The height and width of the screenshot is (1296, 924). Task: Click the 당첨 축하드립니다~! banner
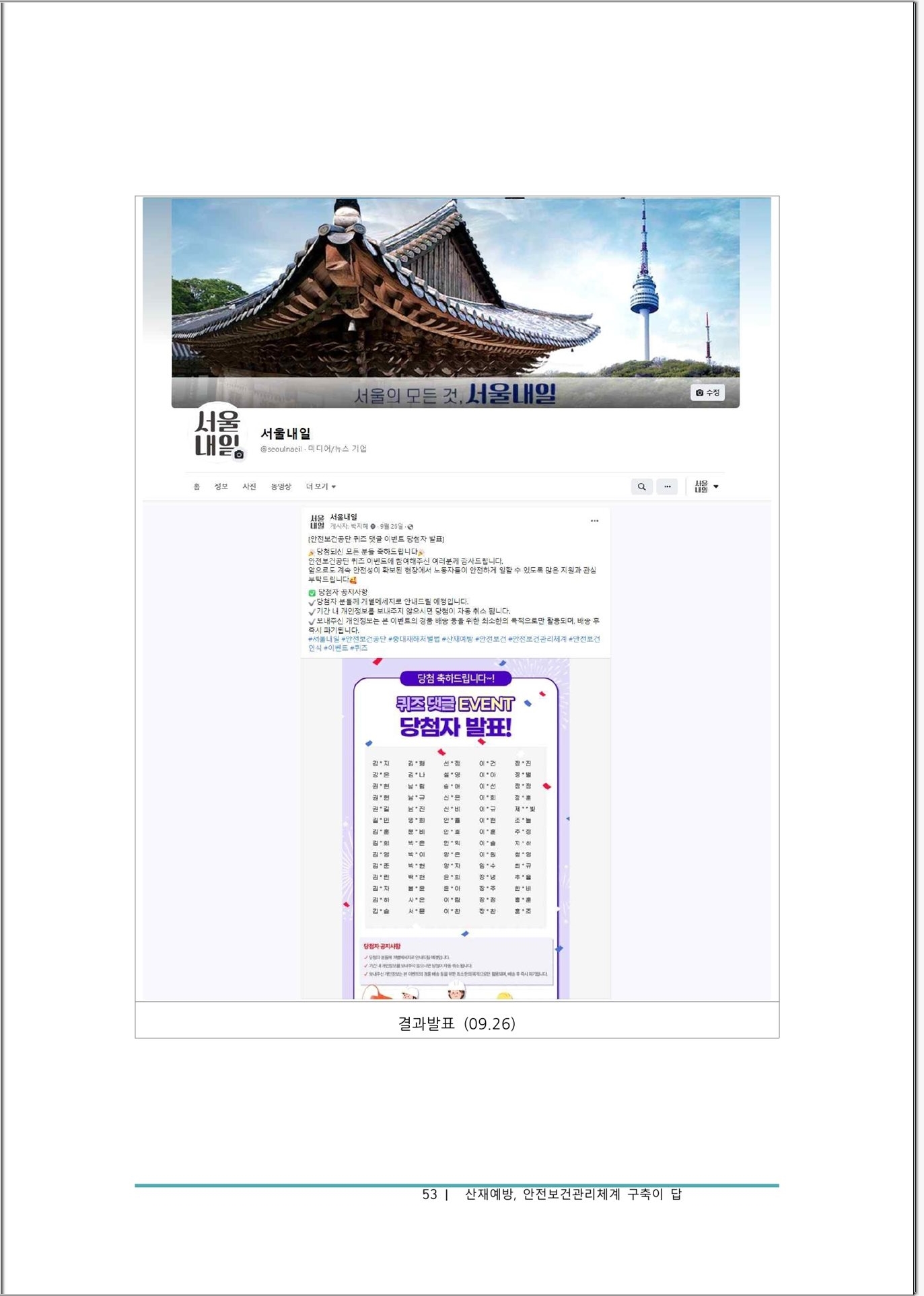[456, 678]
